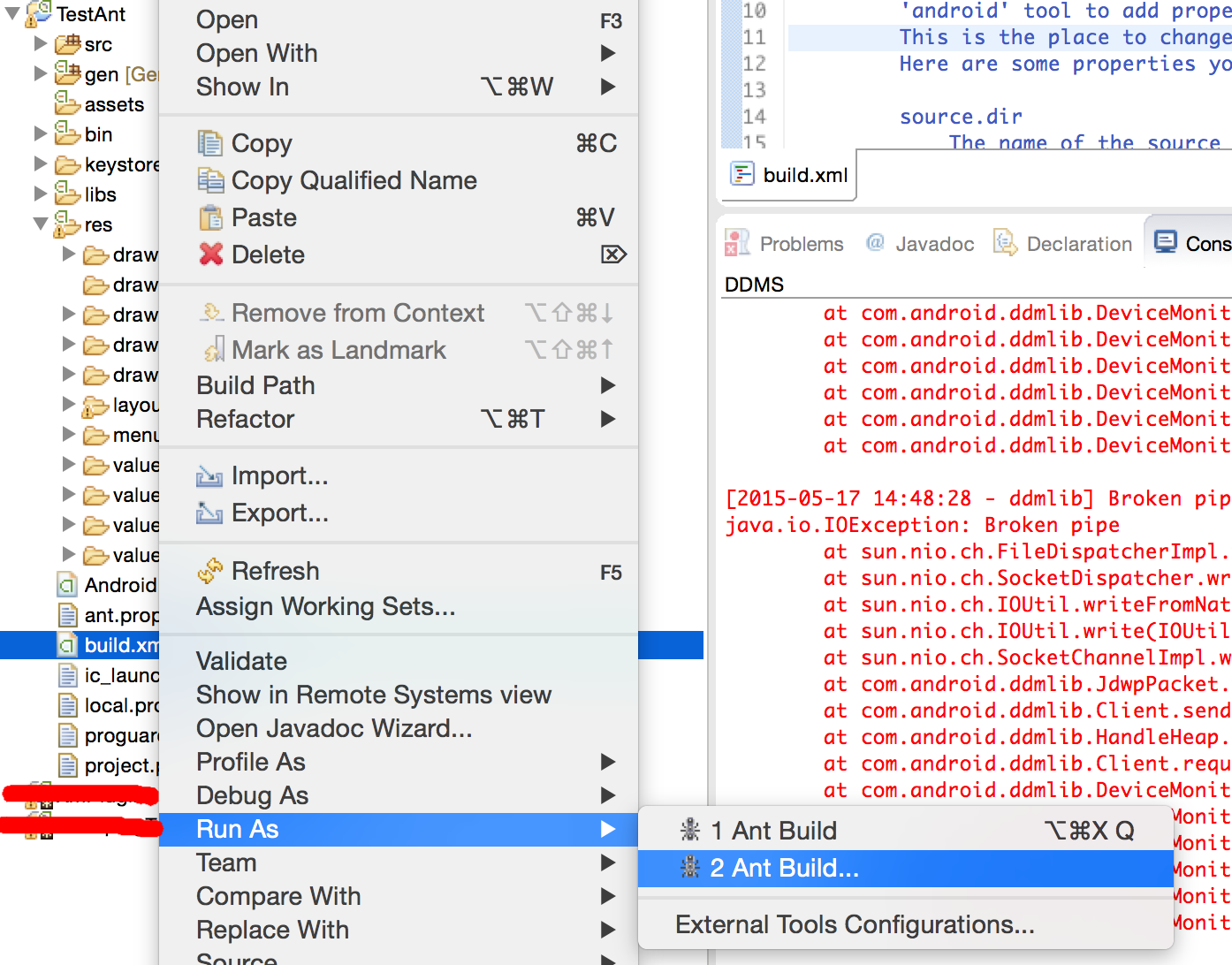Screen dimensions: 1232x965
Task: Expand the src folder
Action: tap(41, 44)
